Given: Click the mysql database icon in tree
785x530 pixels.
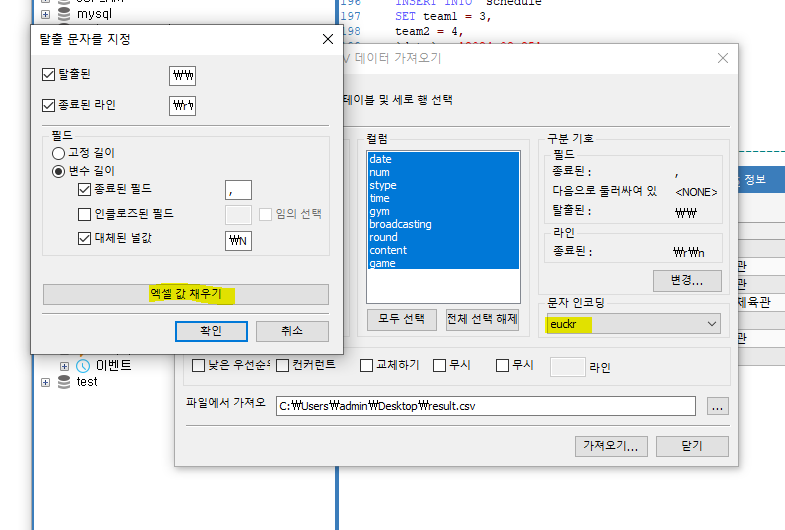Looking at the screenshot, I should coord(64,14).
